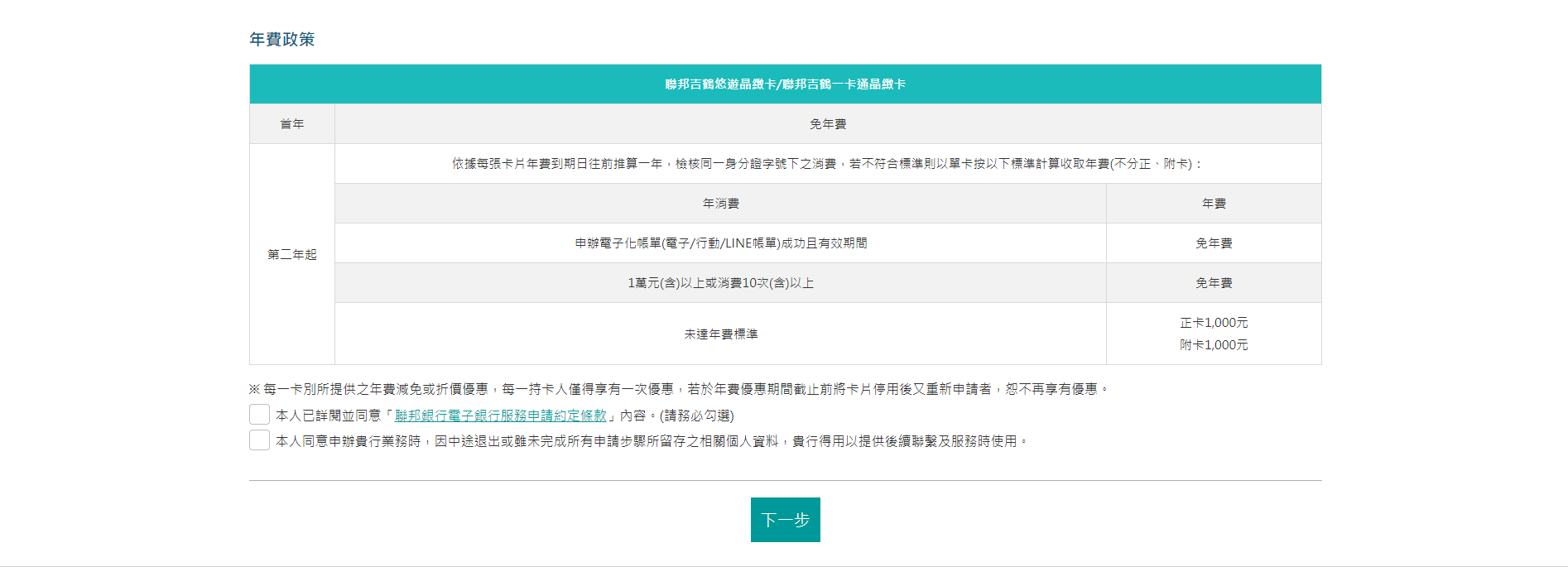Click the 年費 column header
Viewport: 1568px width, 567px height.
click(1214, 204)
